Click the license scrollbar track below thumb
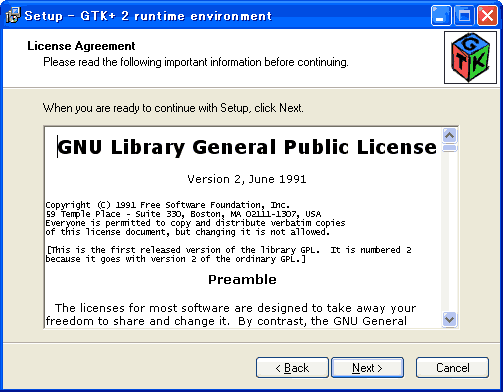The width and height of the screenshot is (503, 392). click(x=450, y=232)
